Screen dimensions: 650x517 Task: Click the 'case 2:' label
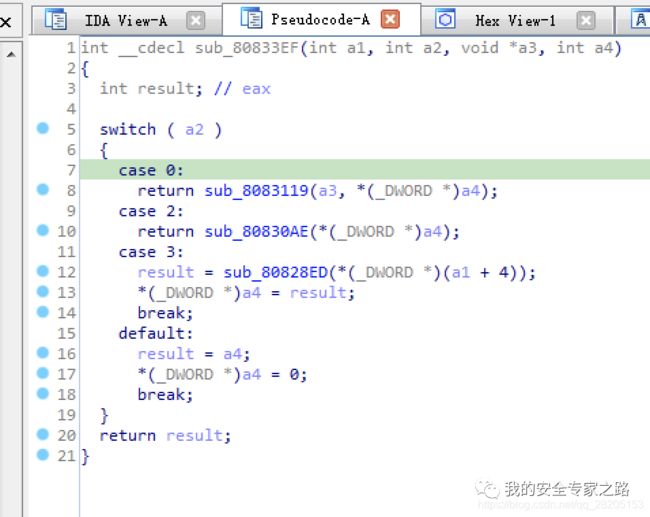pos(150,211)
